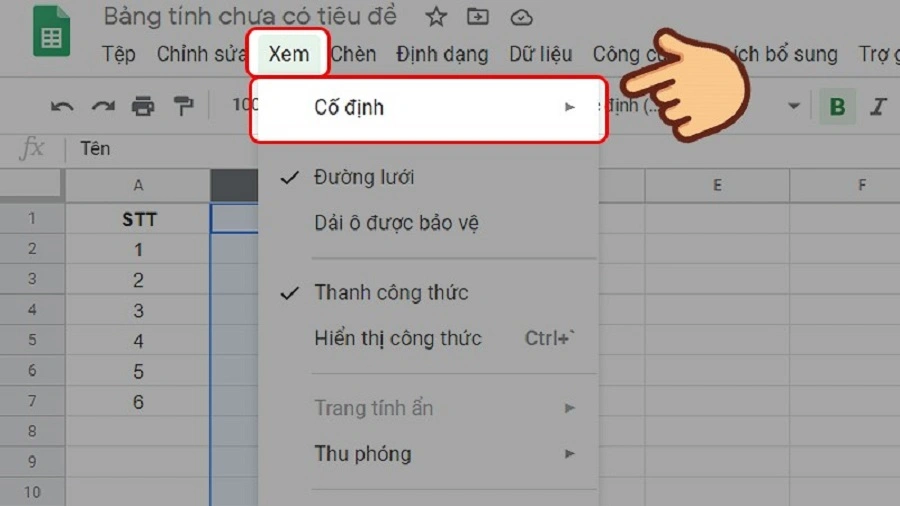Select row 2 header
This screenshot has width=900, height=506.
click(32, 249)
